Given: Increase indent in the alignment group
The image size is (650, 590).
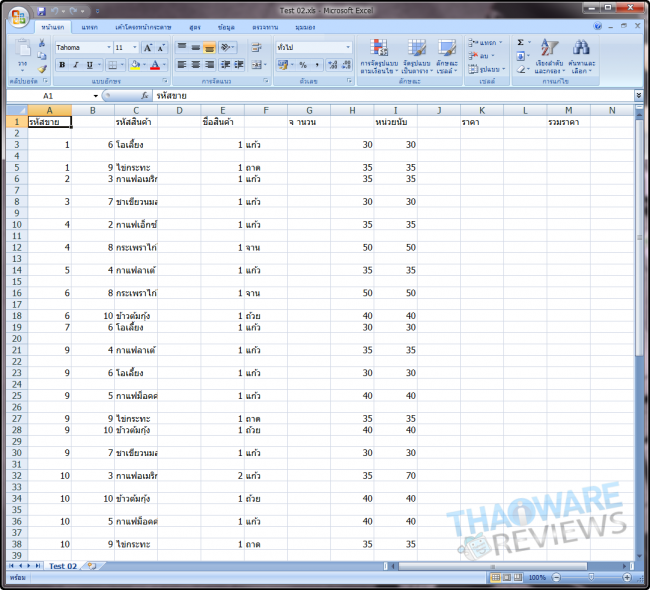Looking at the screenshot, I should 239,65.
